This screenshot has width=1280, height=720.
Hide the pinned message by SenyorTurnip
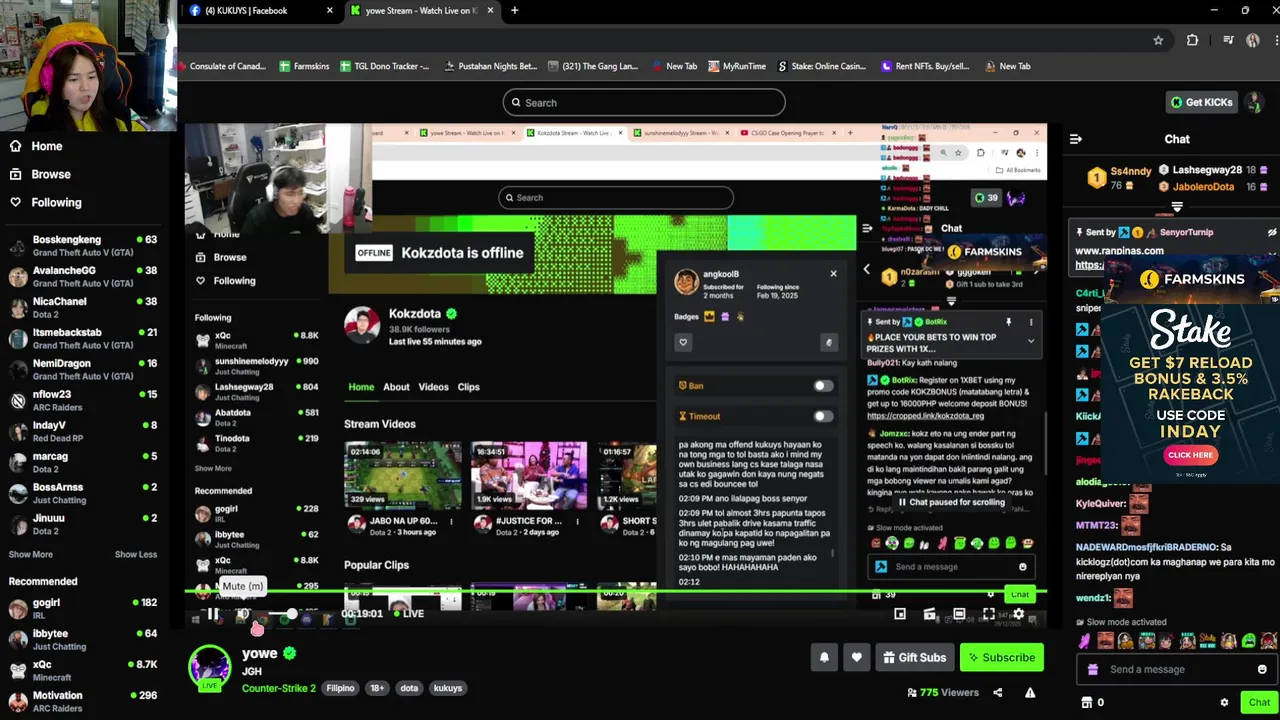(x=1272, y=232)
